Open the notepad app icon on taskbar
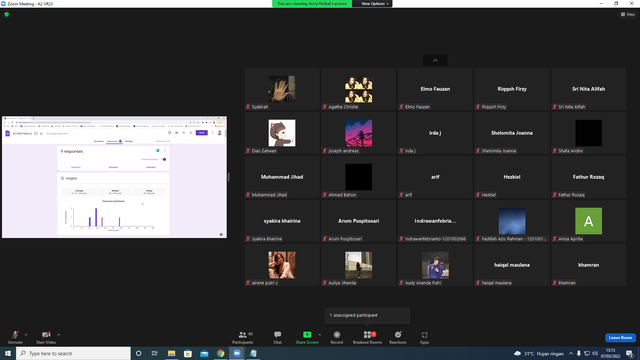Screen dimensions: 640x360 (253, 353)
